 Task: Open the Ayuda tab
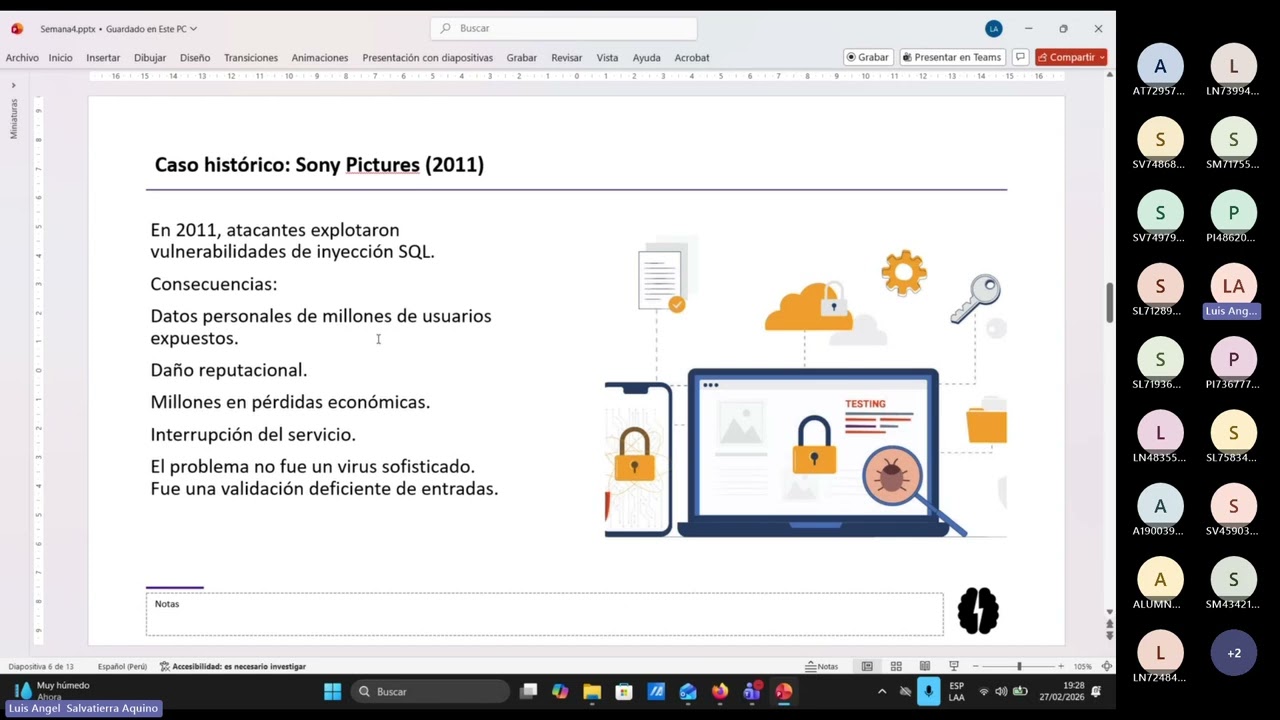[646, 57]
